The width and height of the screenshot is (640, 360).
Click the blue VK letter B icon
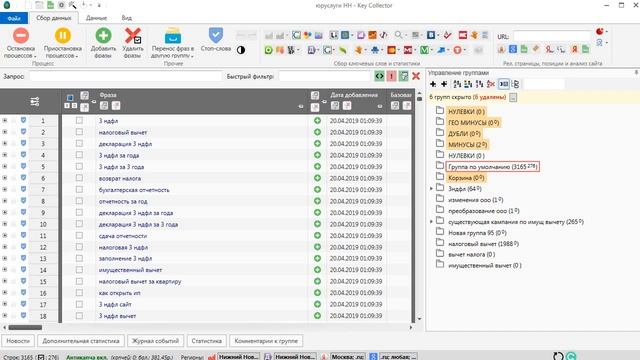[x=431, y=35]
